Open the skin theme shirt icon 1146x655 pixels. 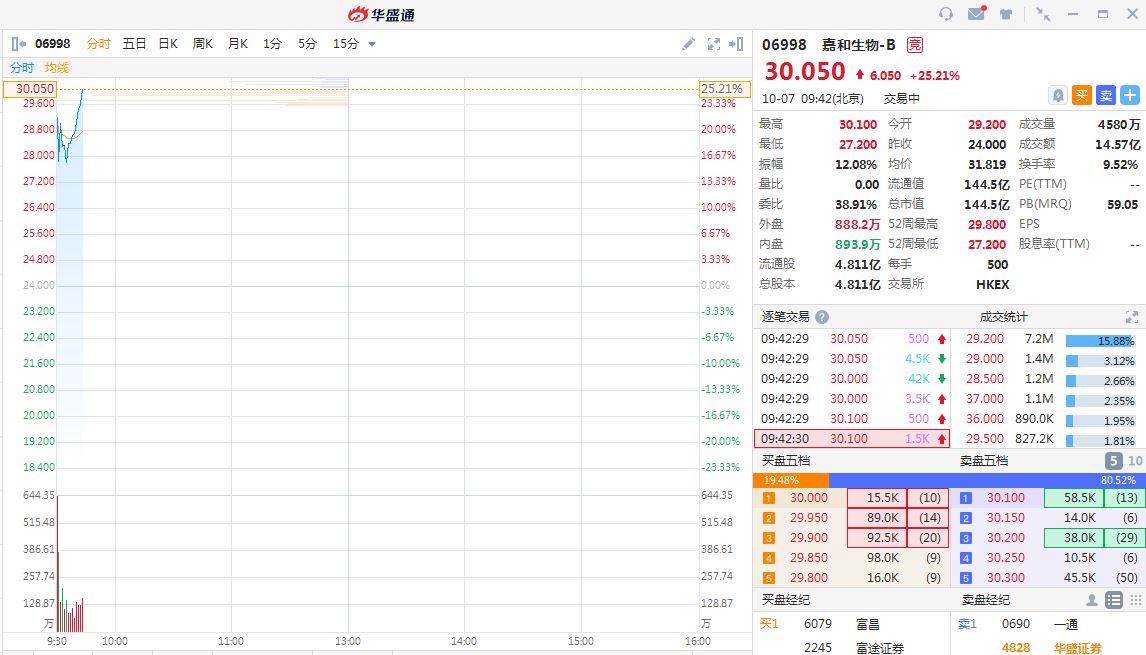pos(1005,14)
